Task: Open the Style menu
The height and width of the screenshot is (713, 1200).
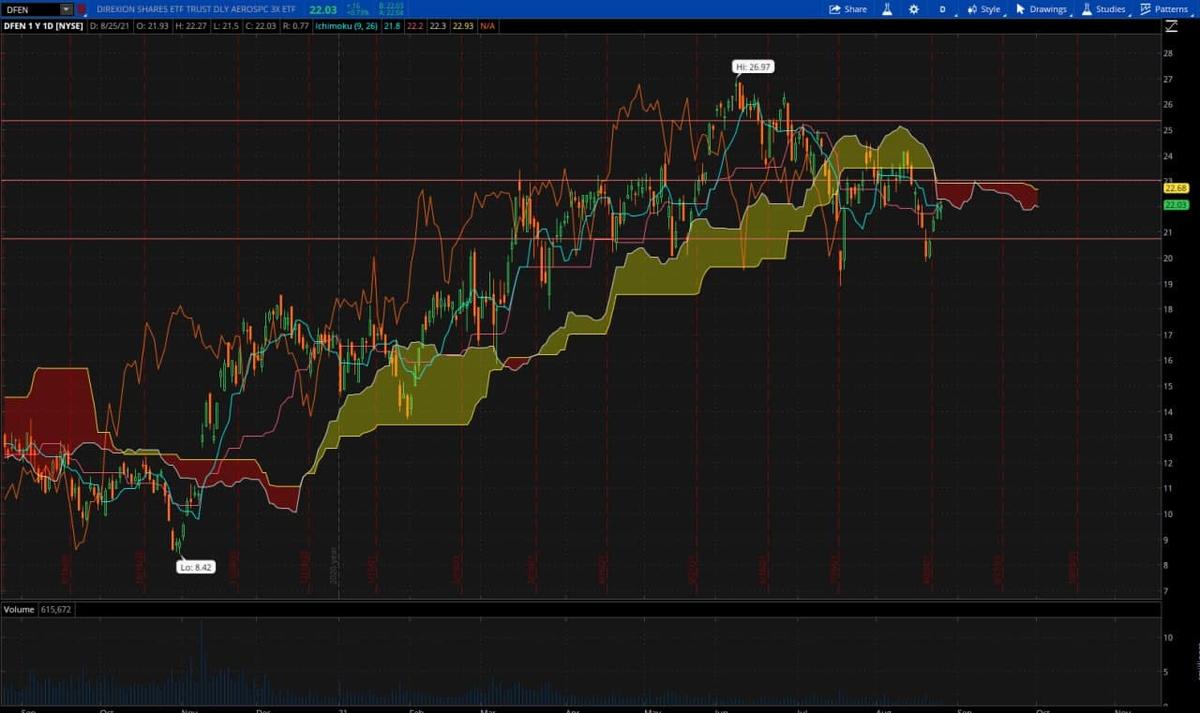Action: click(984, 9)
